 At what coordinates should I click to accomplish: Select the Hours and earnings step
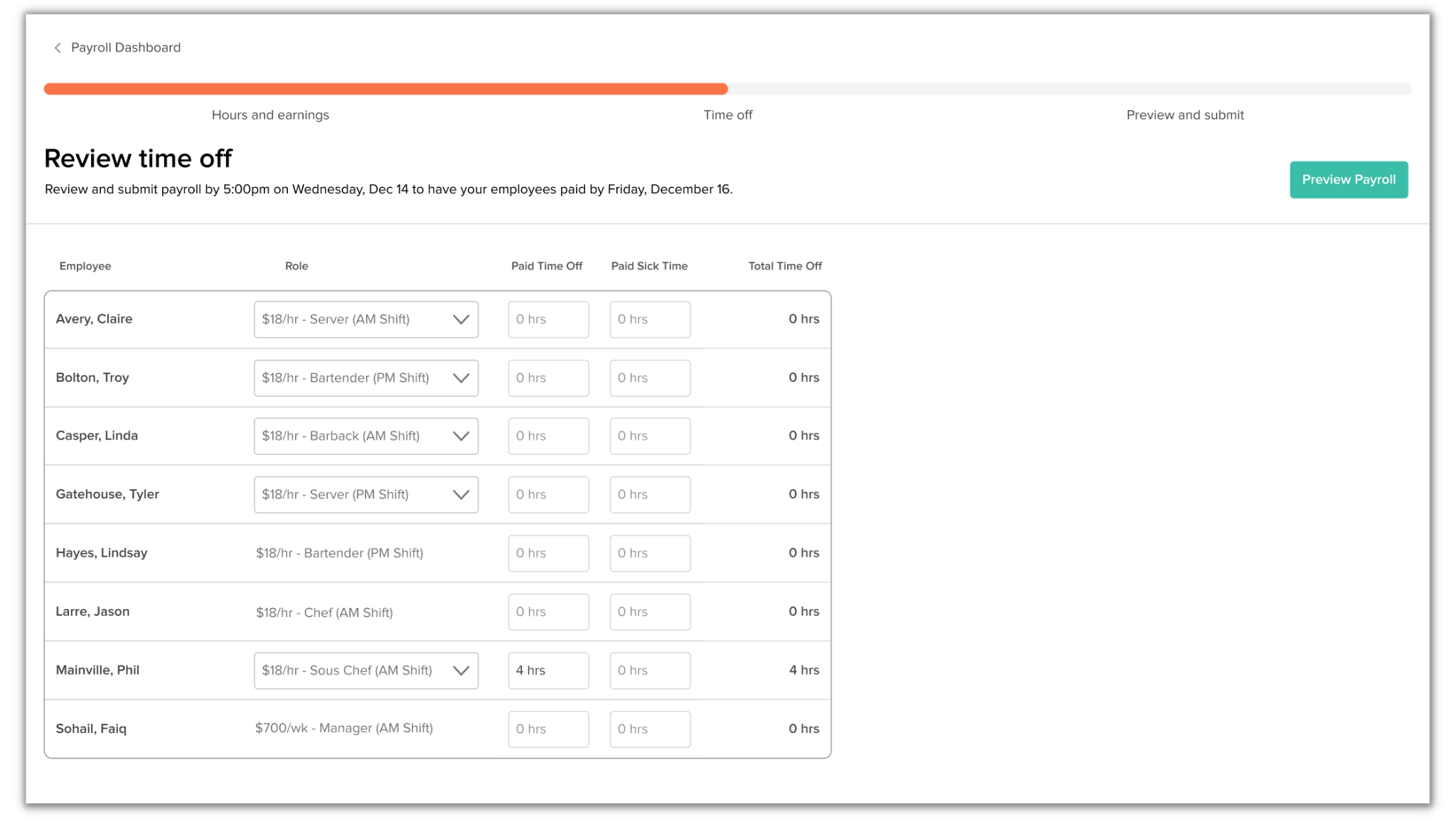[x=270, y=115]
